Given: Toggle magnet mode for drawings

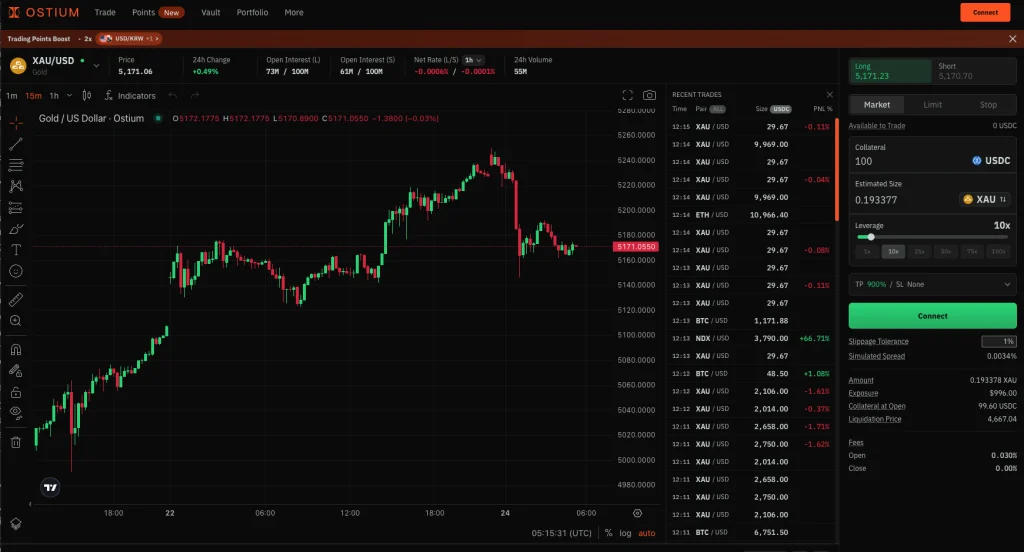Looking at the screenshot, I should click(x=16, y=349).
